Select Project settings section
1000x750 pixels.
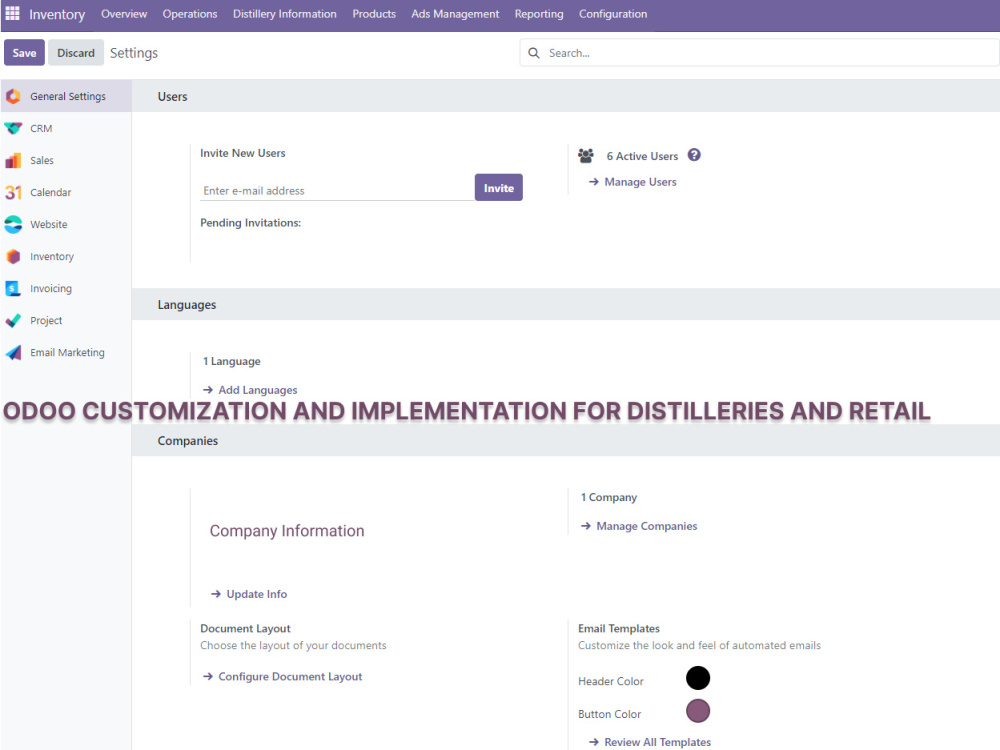click(x=66, y=320)
